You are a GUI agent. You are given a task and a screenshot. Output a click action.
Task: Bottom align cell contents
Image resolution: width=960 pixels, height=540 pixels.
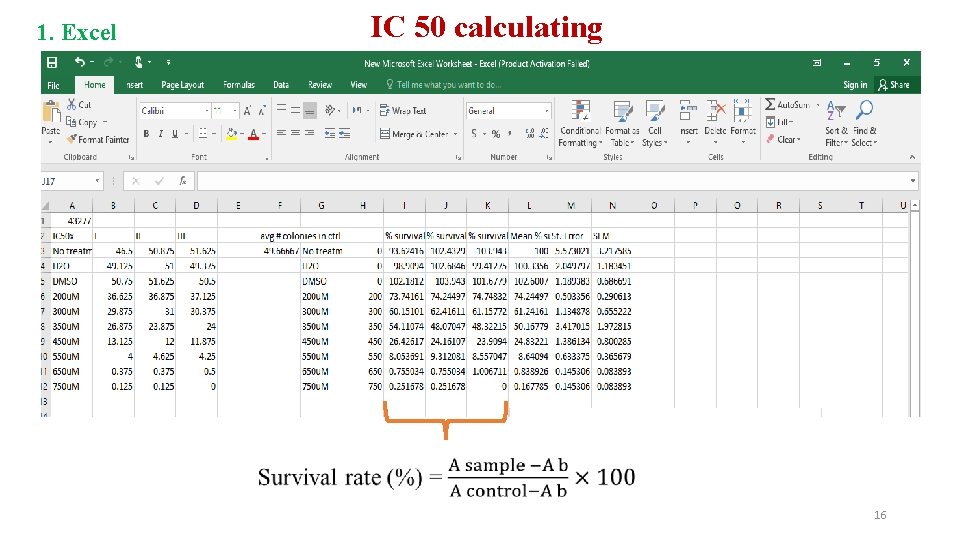click(310, 110)
